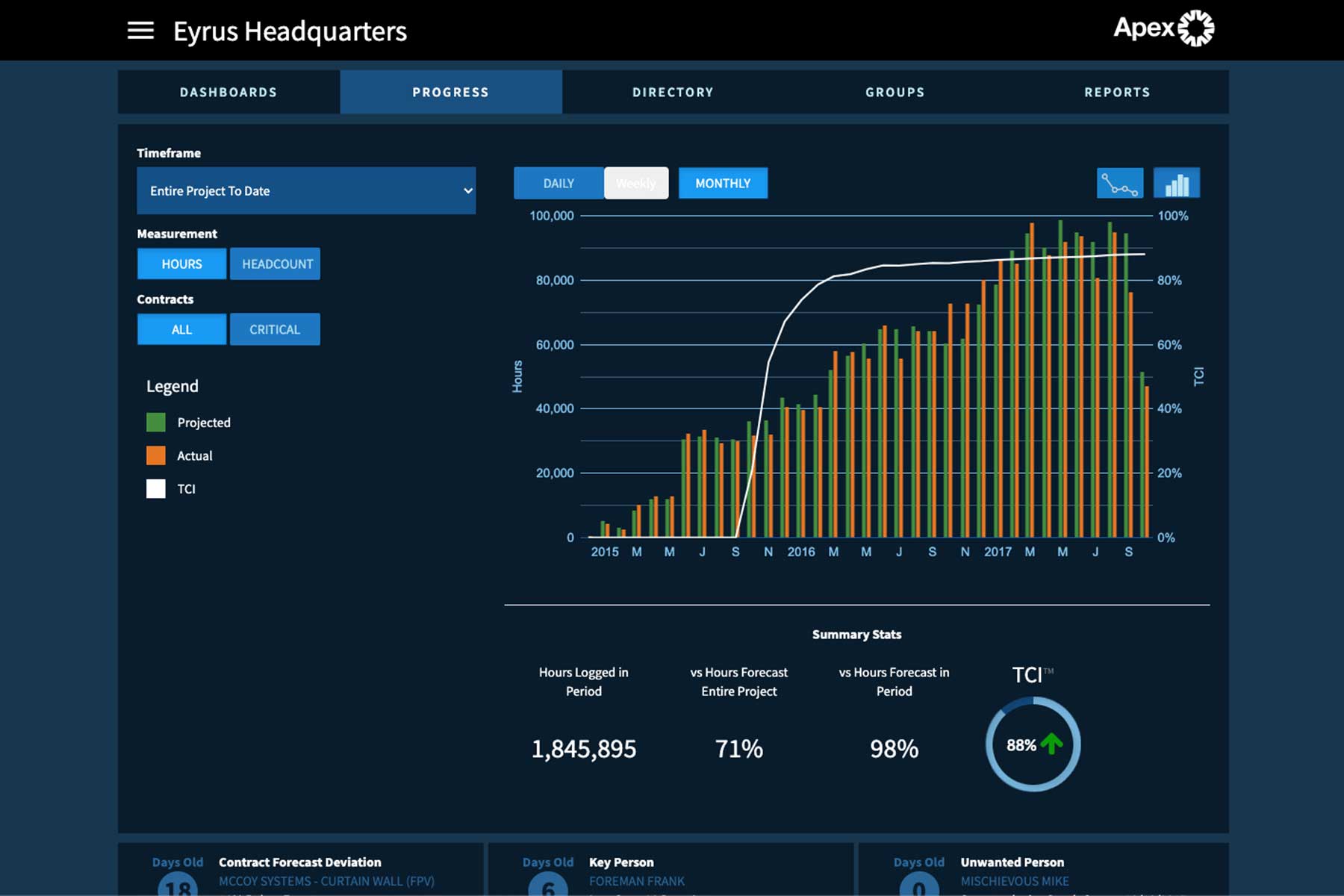This screenshot has height=896, width=1344.
Task: Switch chart to Daily view
Action: pyautogui.click(x=558, y=183)
